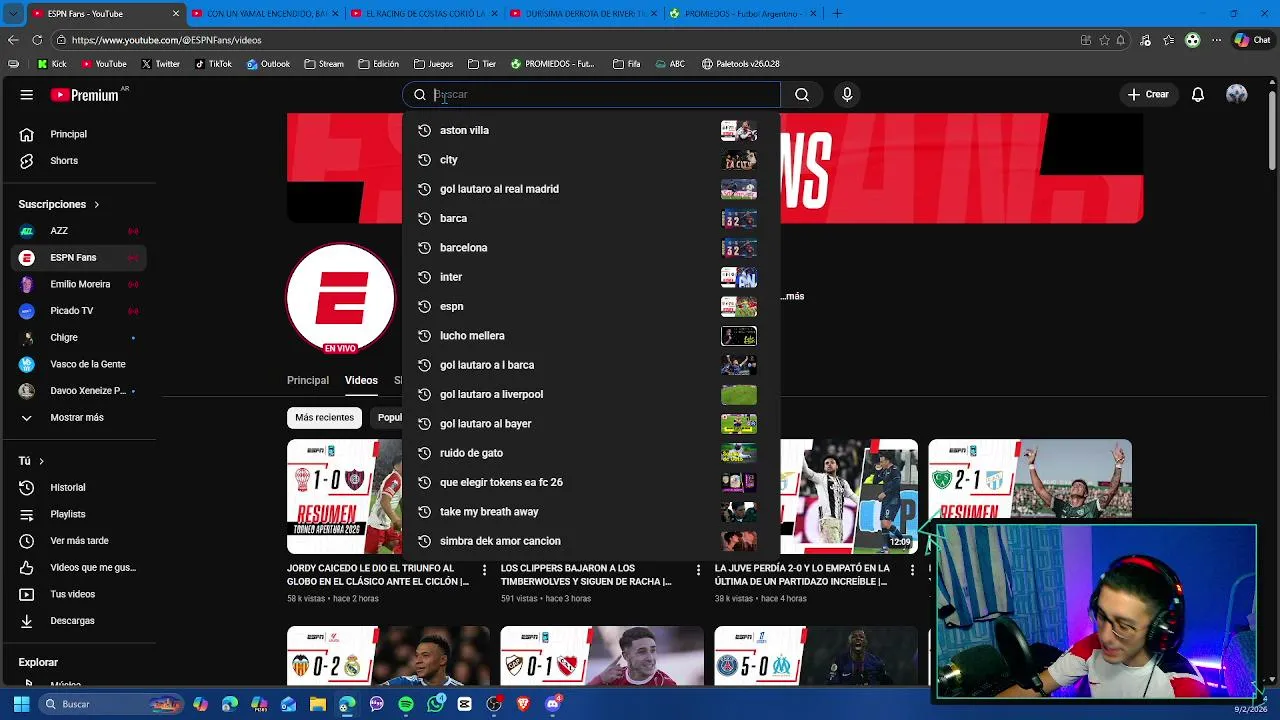Open PSG 5-0 Marseille video thumbnail

pyautogui.click(x=816, y=656)
